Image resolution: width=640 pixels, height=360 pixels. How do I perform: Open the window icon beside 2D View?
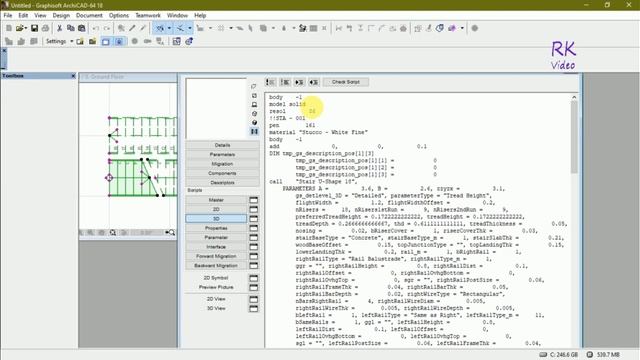point(253,299)
